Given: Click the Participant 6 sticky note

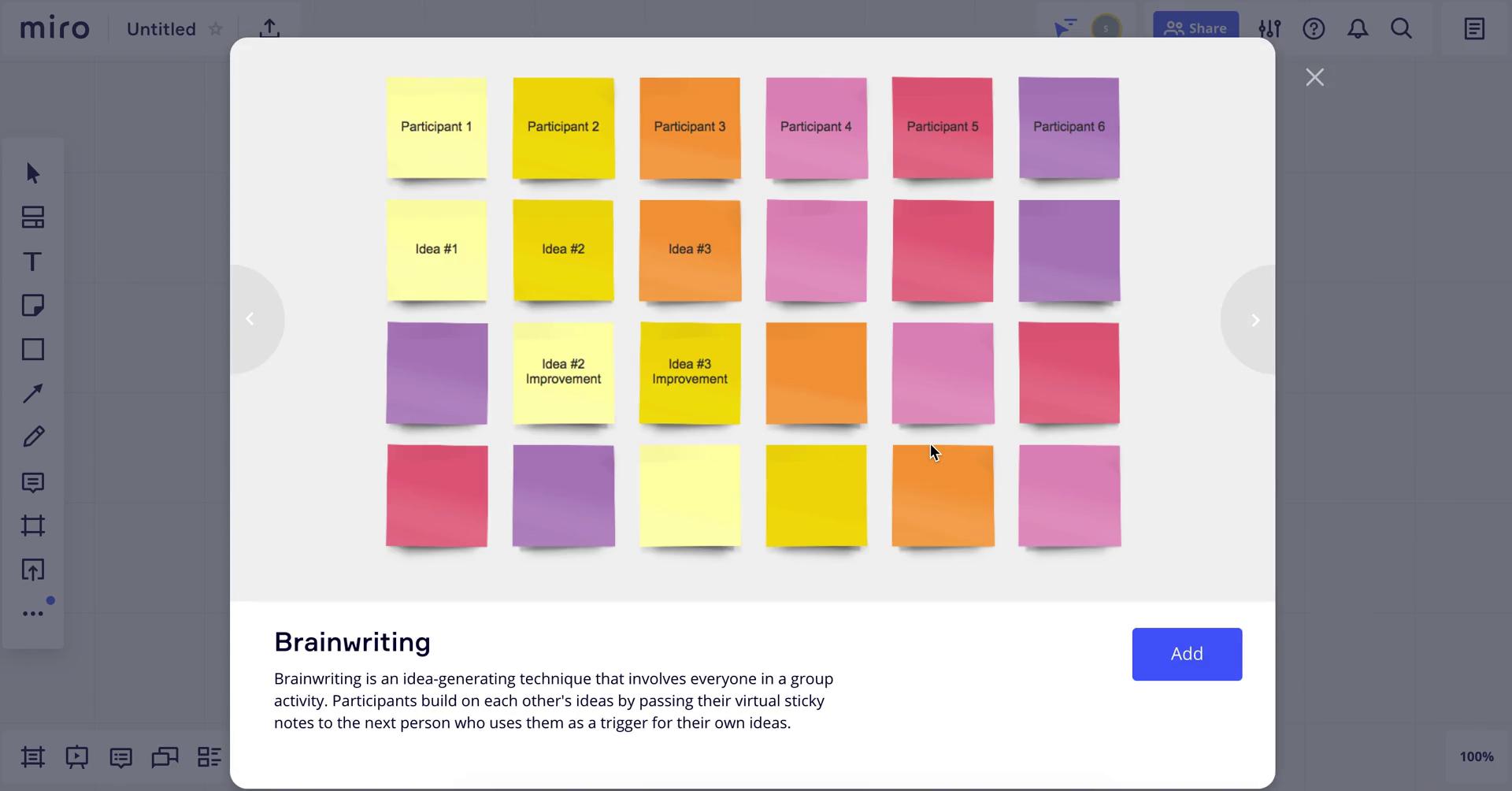Looking at the screenshot, I should (x=1069, y=128).
